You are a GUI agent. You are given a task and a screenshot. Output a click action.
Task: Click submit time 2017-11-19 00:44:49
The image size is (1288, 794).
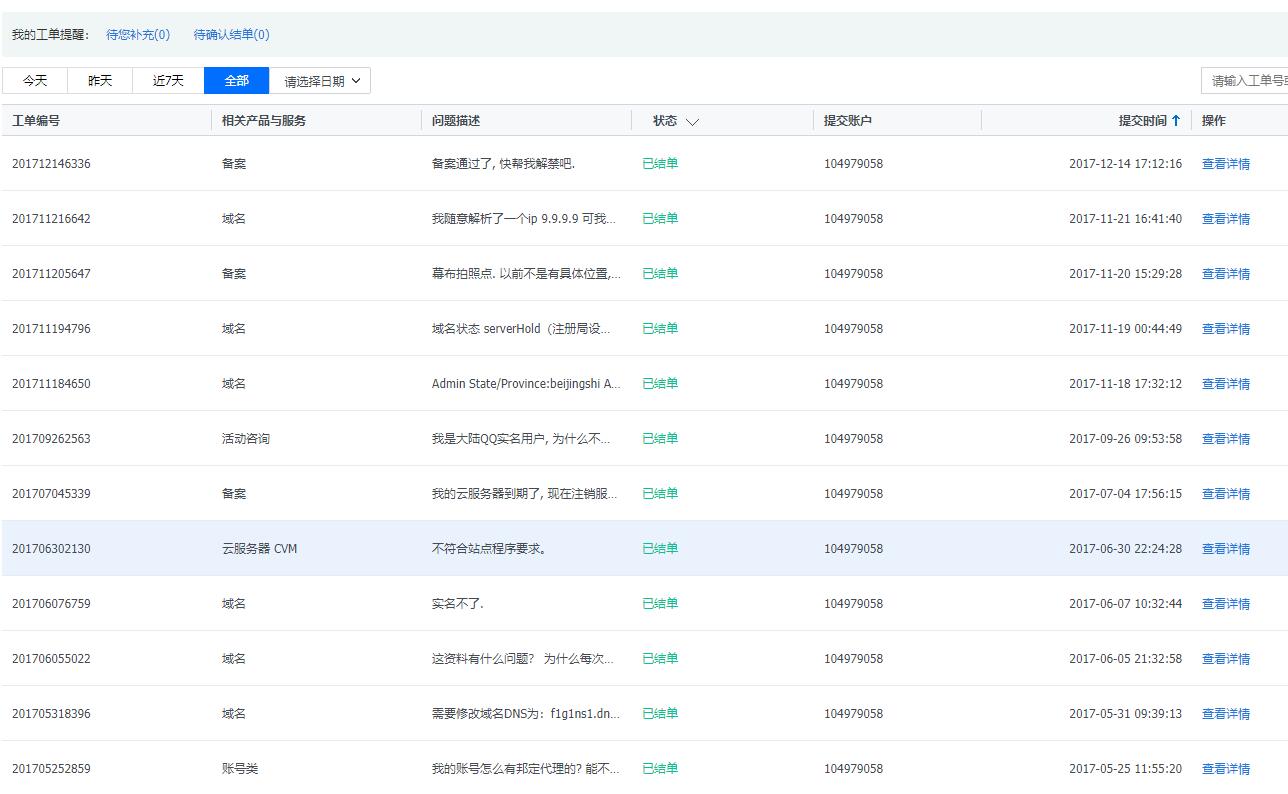click(1125, 329)
